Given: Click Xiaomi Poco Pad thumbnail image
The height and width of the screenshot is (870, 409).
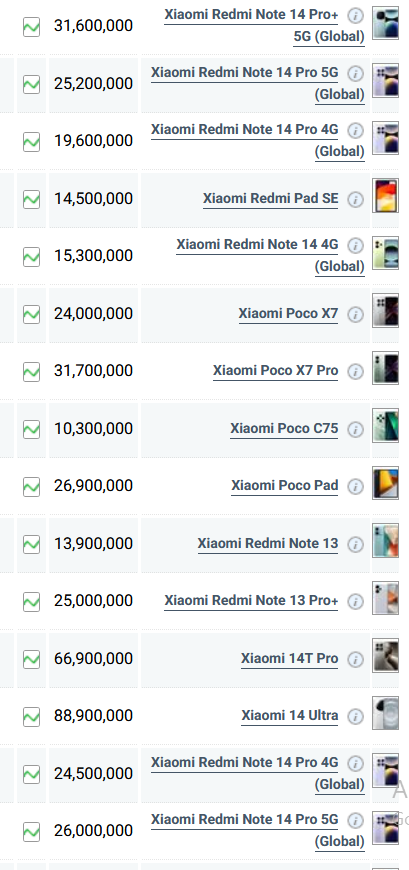Looking at the screenshot, I should [385, 483].
